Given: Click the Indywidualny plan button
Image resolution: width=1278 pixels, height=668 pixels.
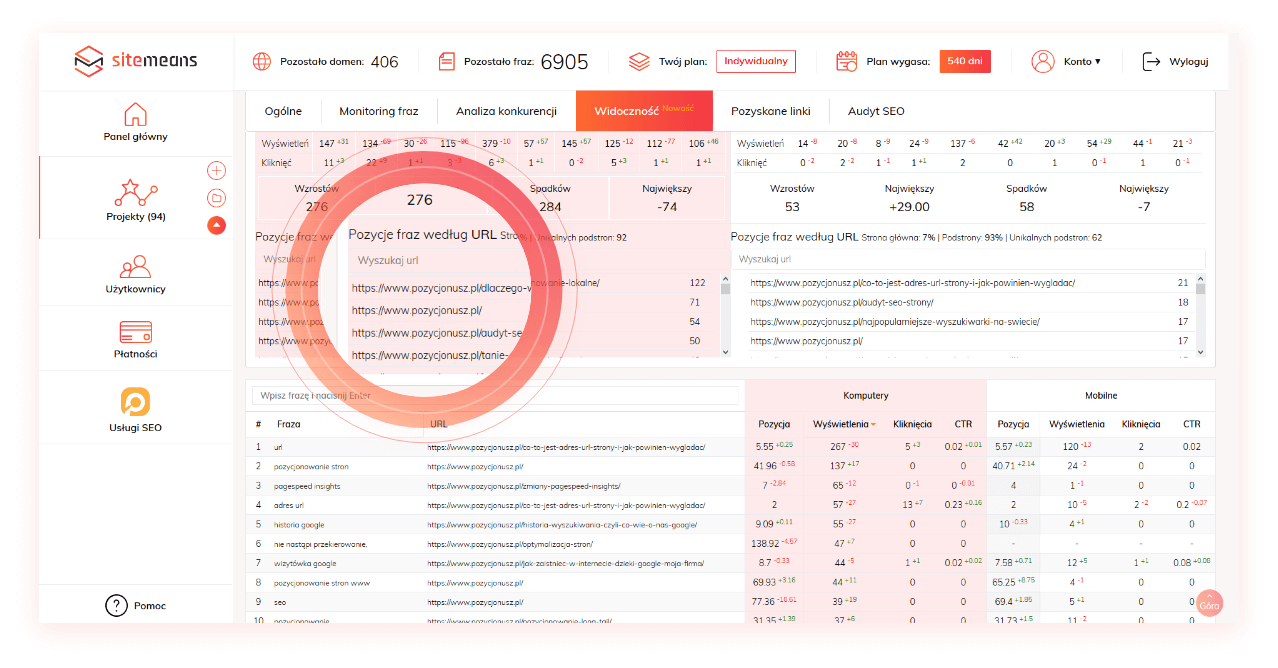Looking at the screenshot, I should [x=756, y=61].
